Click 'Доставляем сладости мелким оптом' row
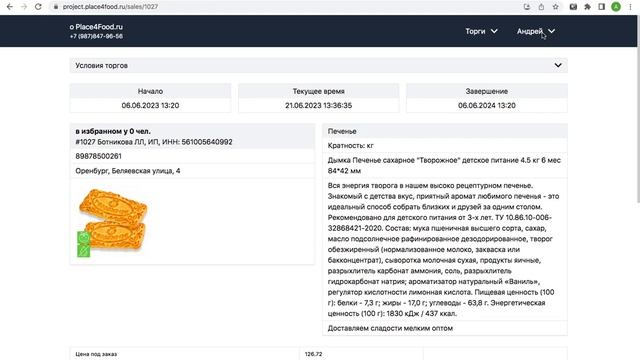This screenshot has width=640, height=360. click(445, 328)
